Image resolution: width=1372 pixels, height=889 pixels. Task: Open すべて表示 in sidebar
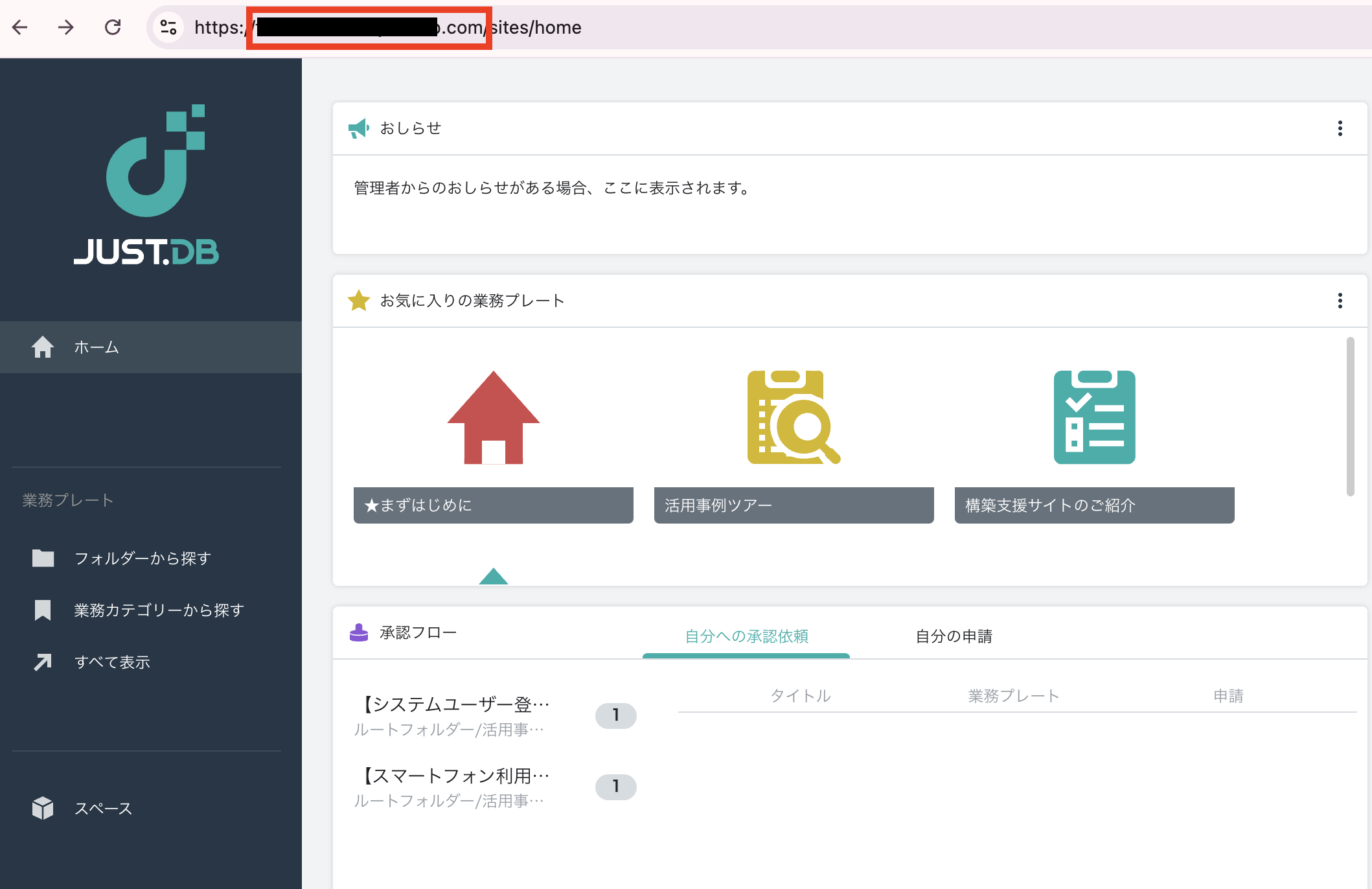point(112,662)
